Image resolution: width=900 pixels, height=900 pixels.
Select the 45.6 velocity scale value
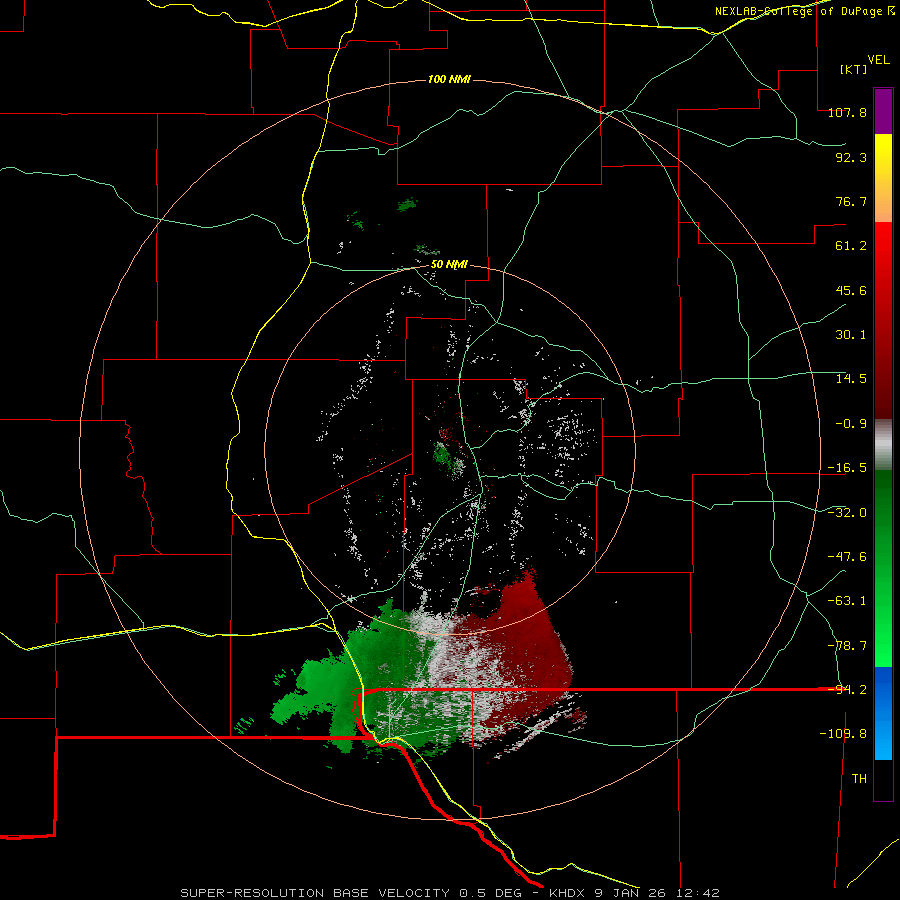click(851, 290)
